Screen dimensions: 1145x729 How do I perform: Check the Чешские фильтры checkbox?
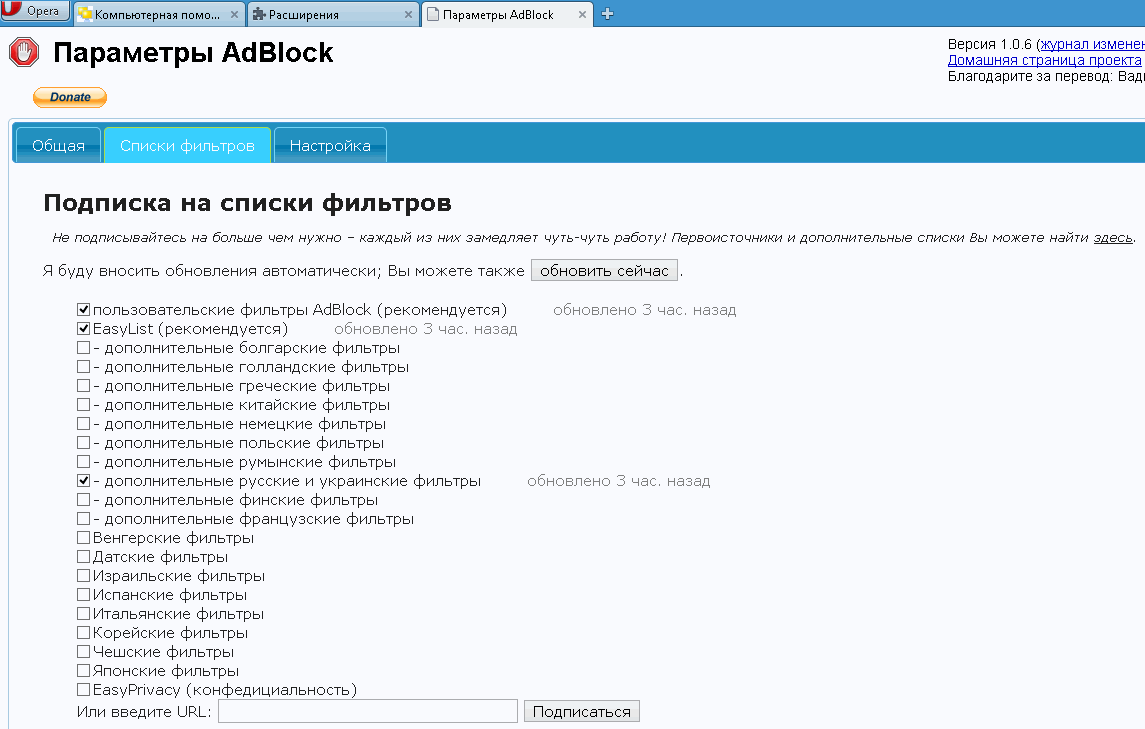(84, 652)
